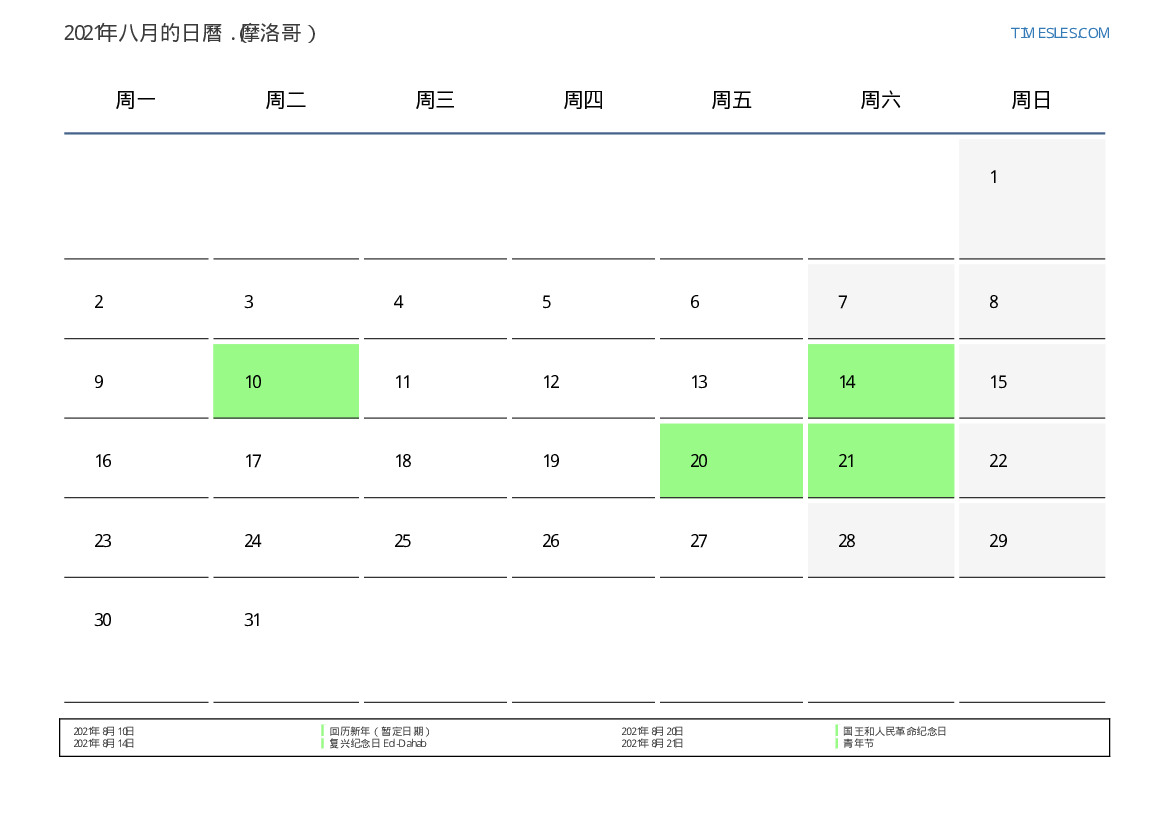Image resolution: width=1169 pixels, height=827 pixels.
Task: Select day 1 on Sunday
Action: 1032,198
